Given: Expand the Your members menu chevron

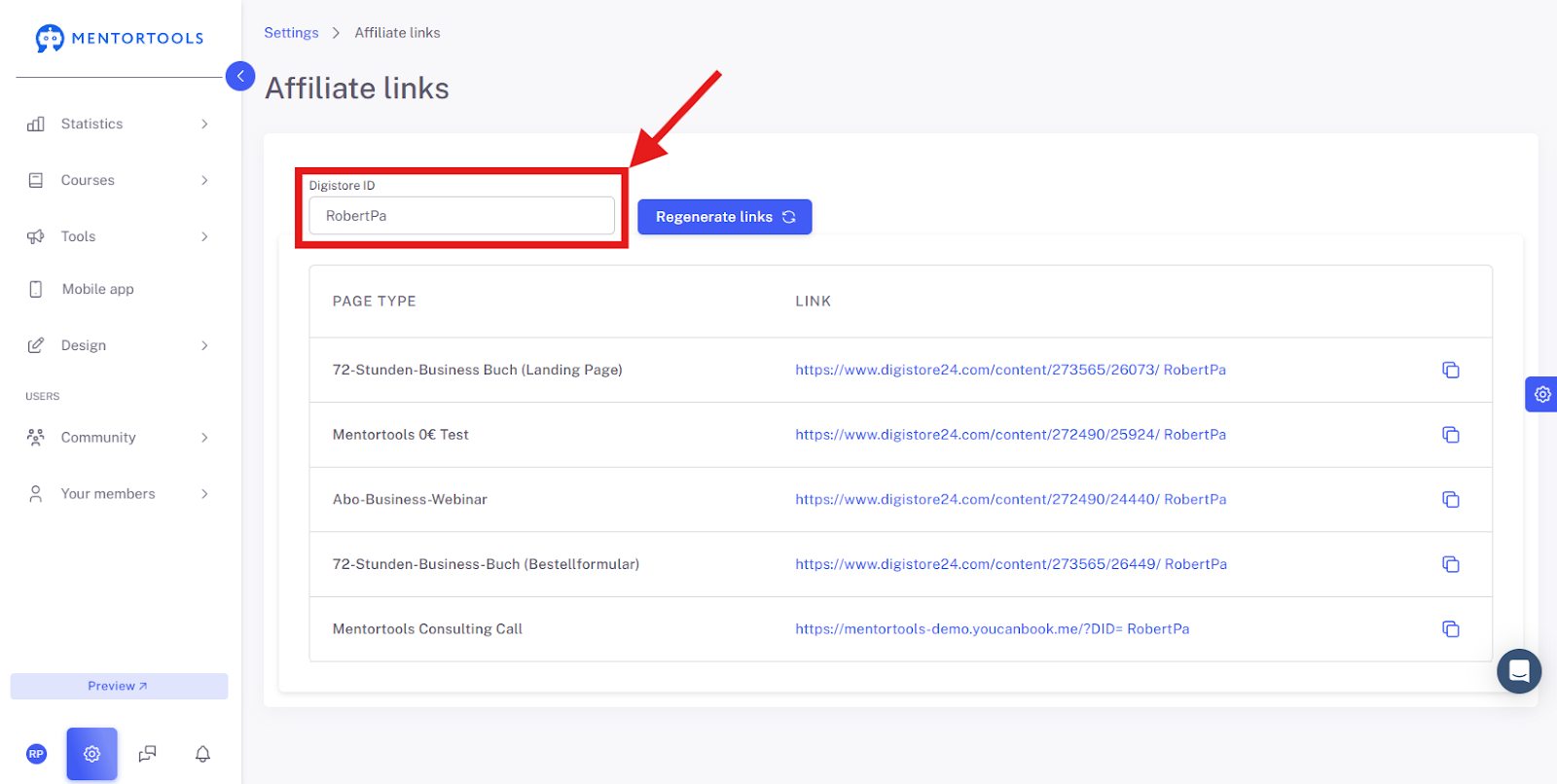Looking at the screenshot, I should pyautogui.click(x=204, y=494).
